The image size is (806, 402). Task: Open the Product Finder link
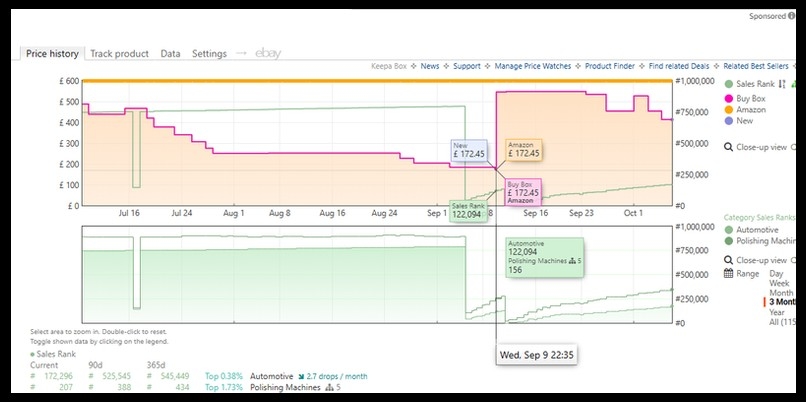[x=610, y=66]
